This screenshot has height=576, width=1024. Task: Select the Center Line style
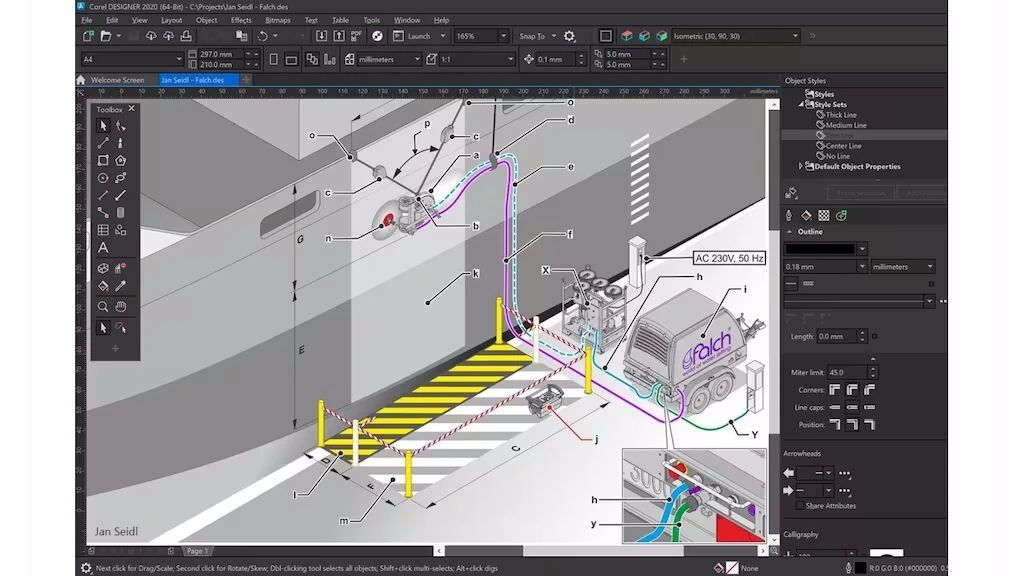point(843,146)
